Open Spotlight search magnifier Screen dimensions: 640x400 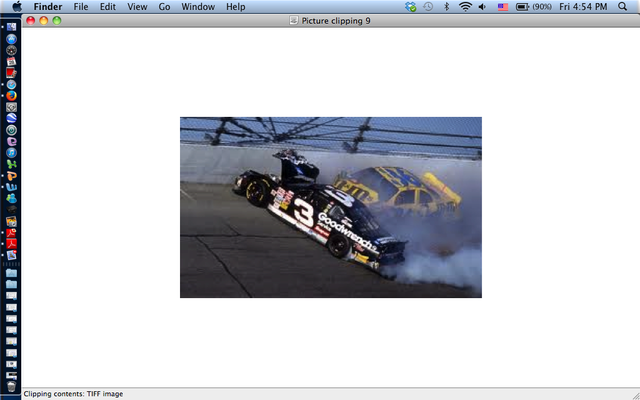tap(622, 7)
